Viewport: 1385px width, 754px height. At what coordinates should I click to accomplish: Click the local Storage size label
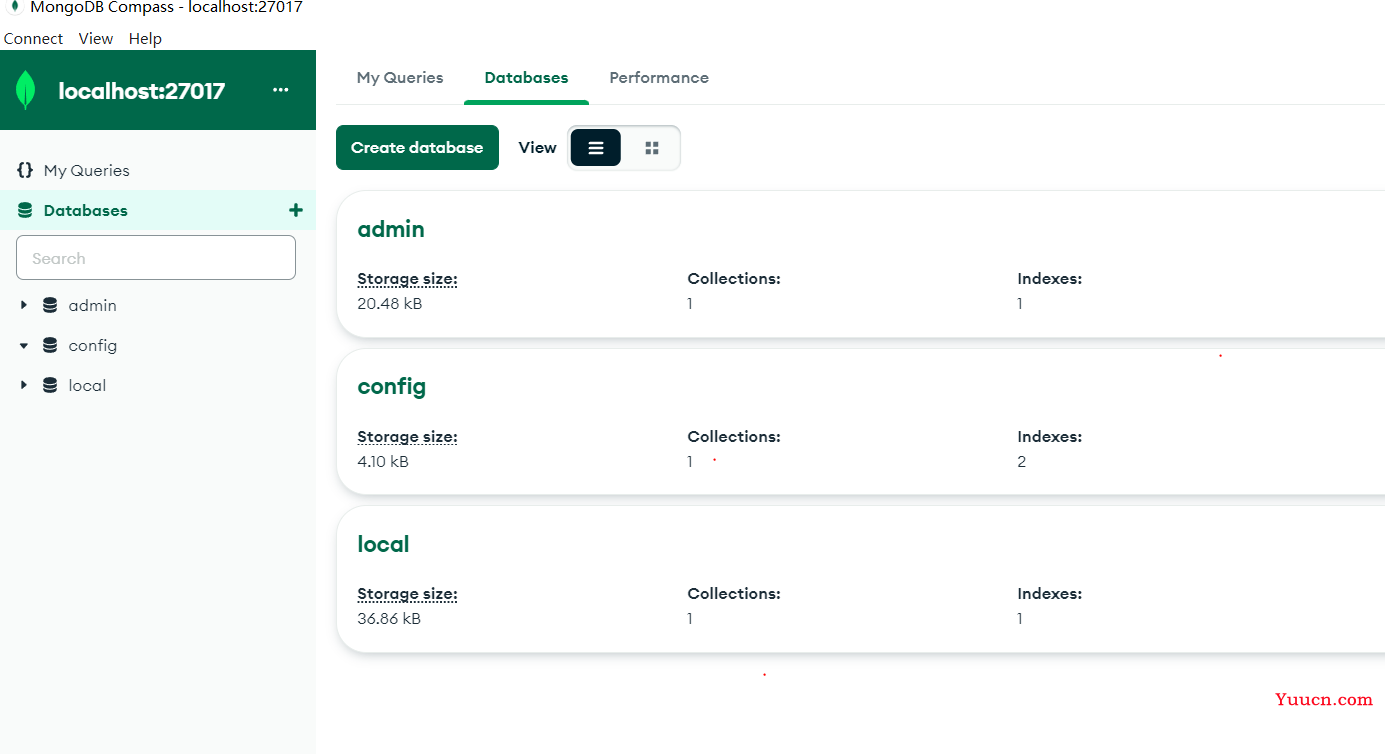pyautogui.click(x=407, y=594)
